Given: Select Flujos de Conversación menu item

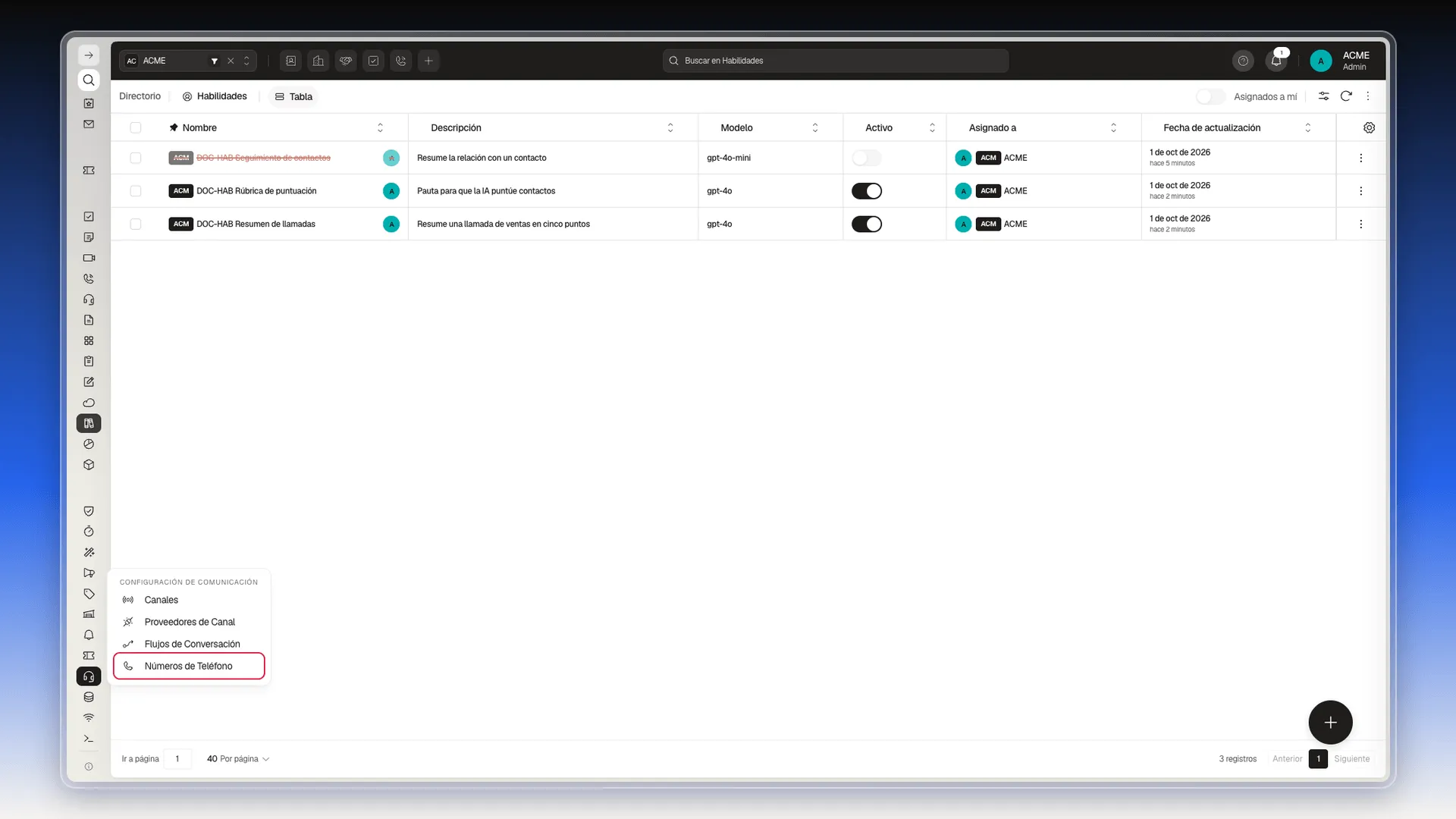Looking at the screenshot, I should (x=189, y=644).
